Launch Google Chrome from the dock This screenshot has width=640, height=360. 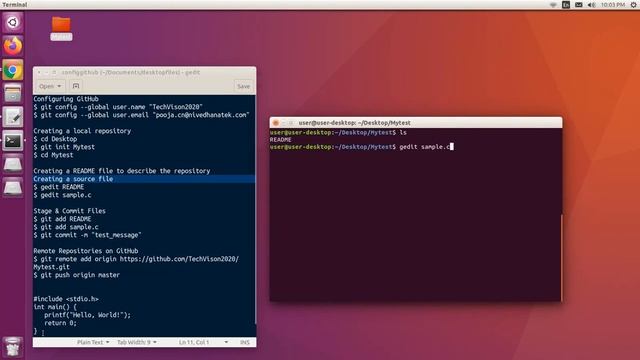click(13, 70)
